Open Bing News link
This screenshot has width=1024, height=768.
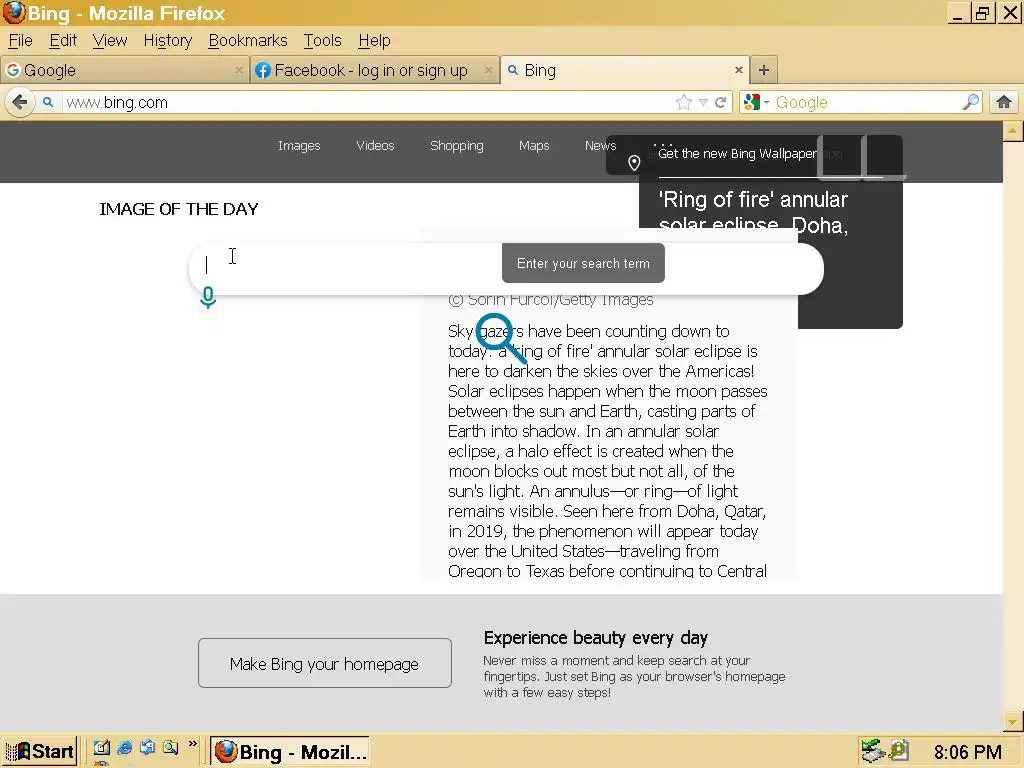coord(601,146)
